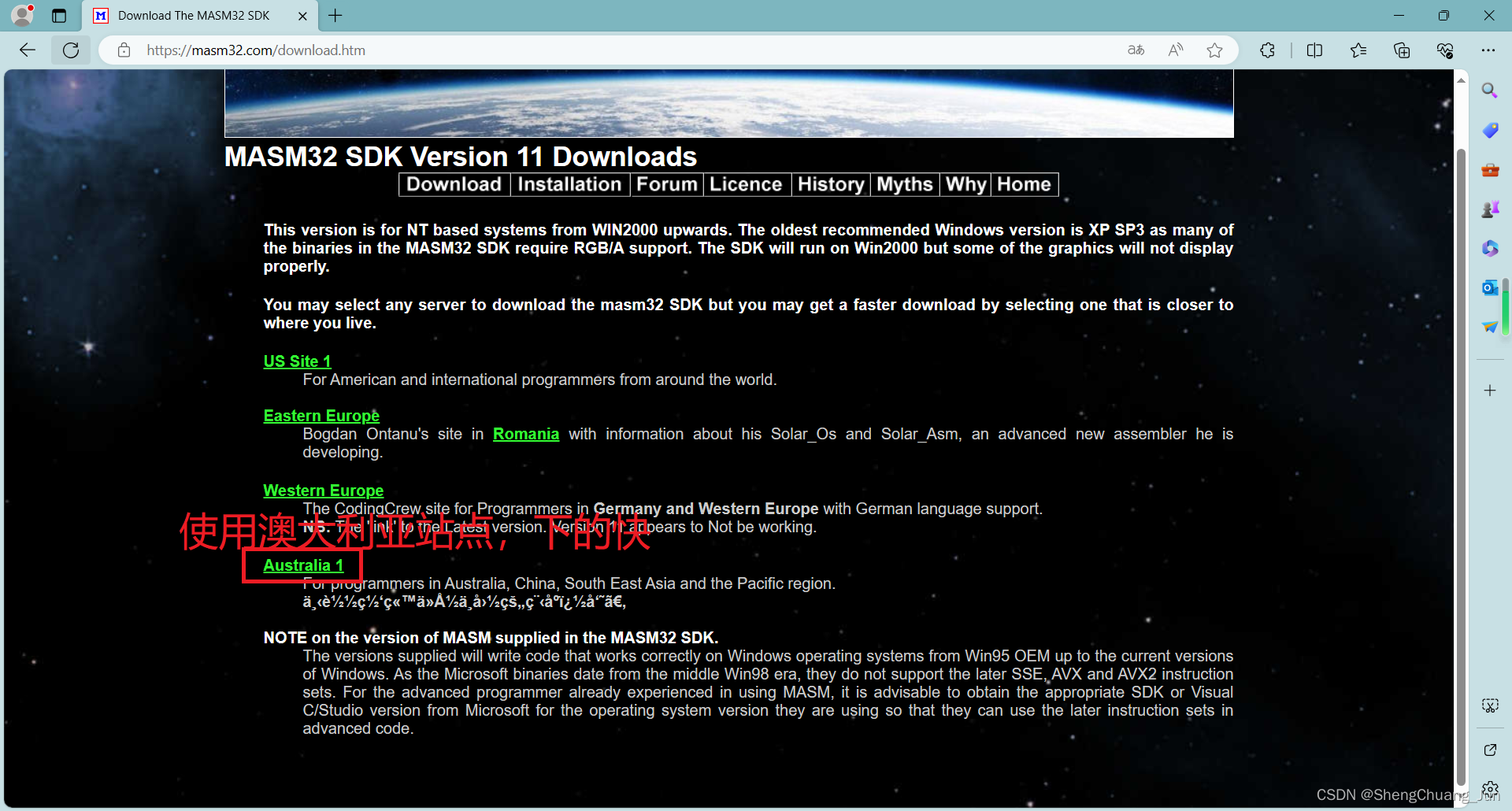Open the Myths nav item
This screenshot has height=811, width=1512.
904,184
